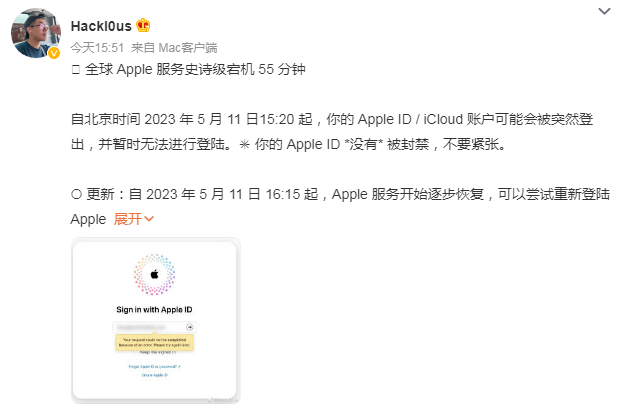Click the small arrow next to 展开
The width and height of the screenshot is (631, 404).
[149, 219]
